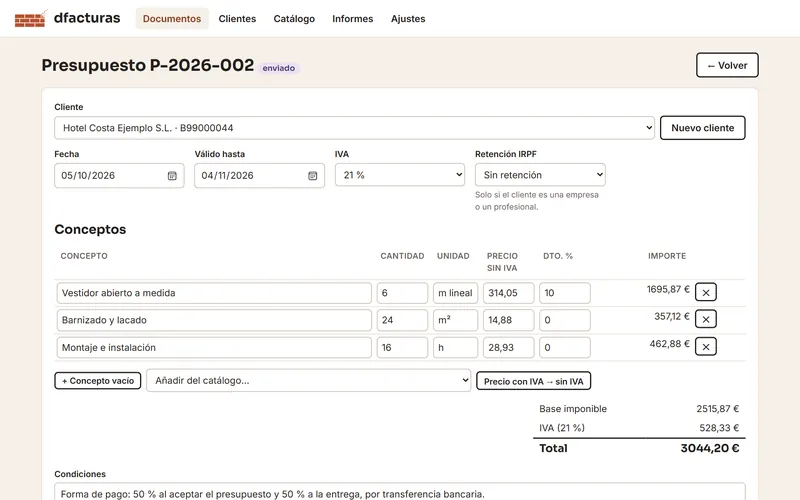Edit concept name Barnizado y lacado

coord(214,320)
